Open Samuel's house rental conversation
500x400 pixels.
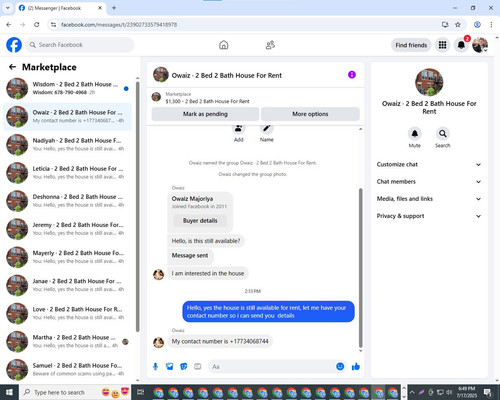(67, 369)
